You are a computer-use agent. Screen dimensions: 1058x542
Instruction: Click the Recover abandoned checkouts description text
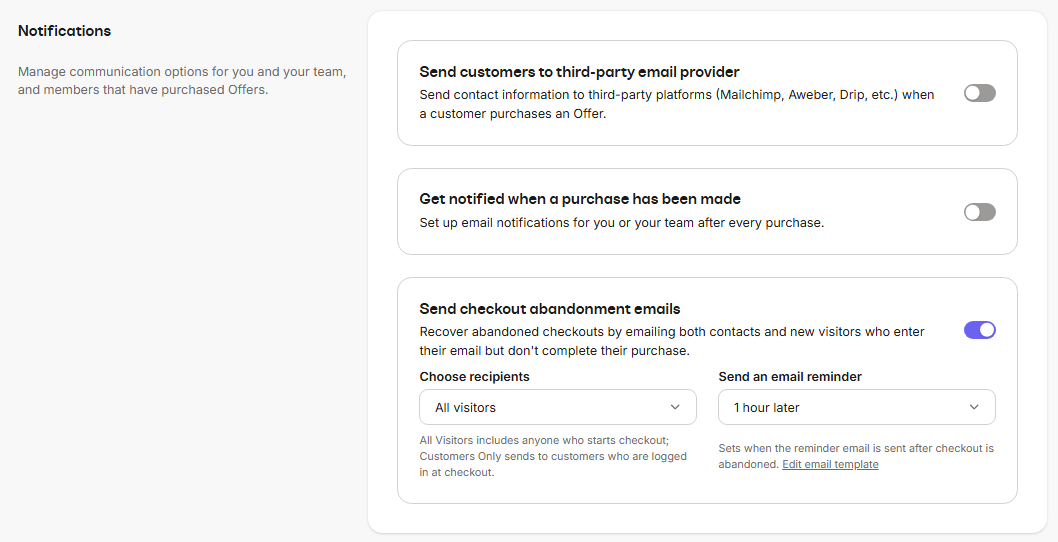(x=671, y=341)
